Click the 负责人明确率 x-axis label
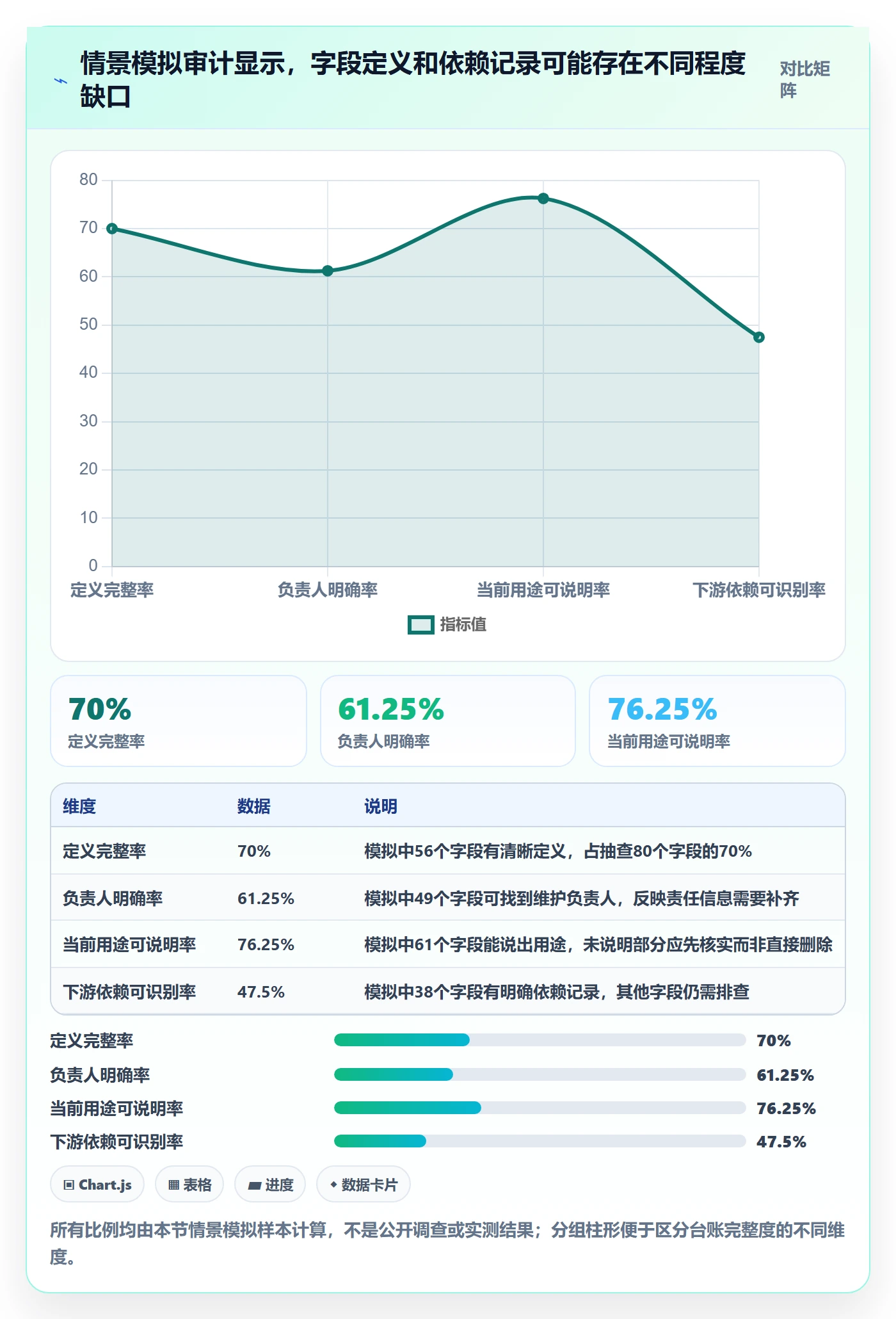Image resolution: width=896 pixels, height=1319 pixels. (x=328, y=590)
